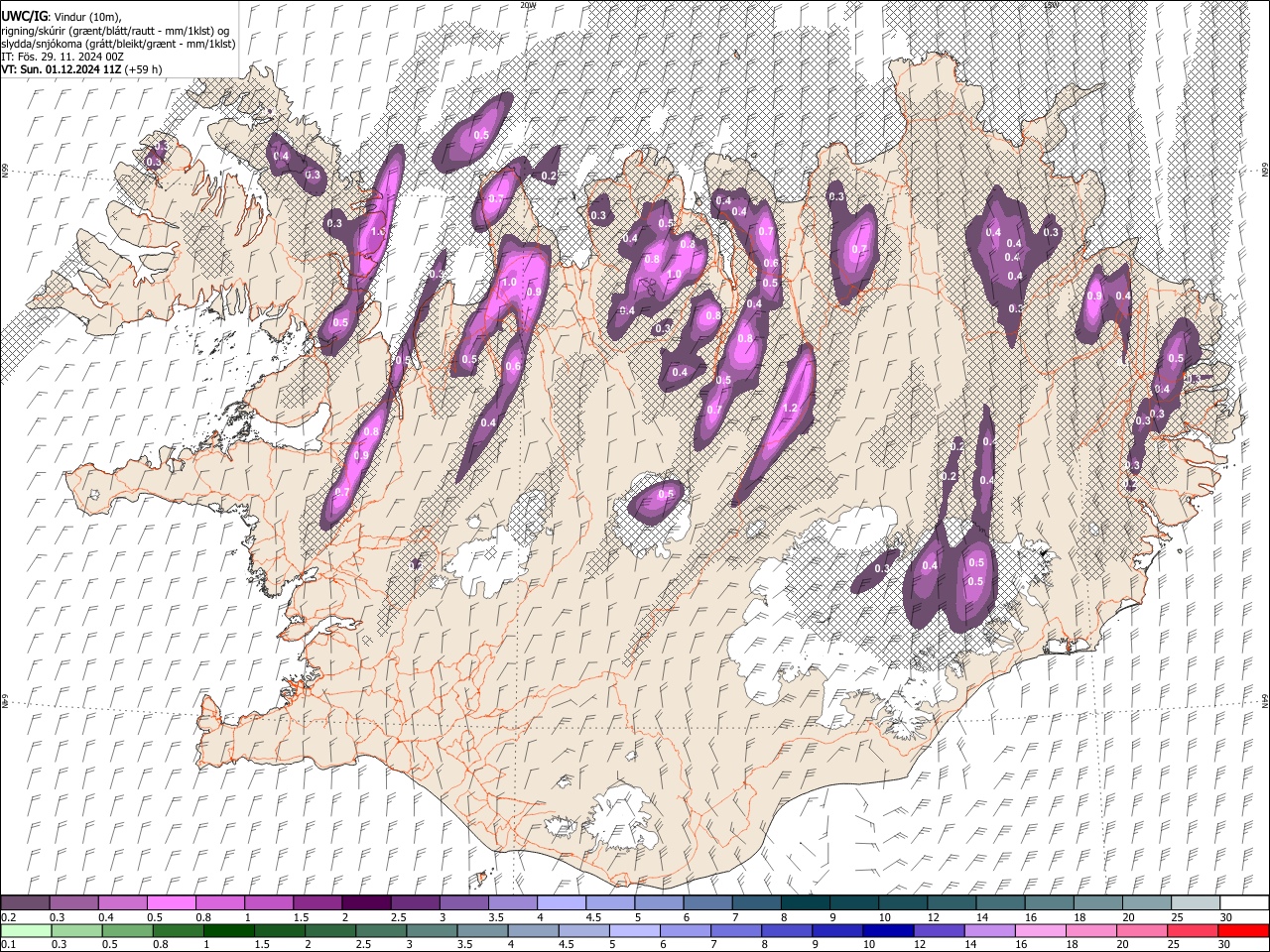Click the '0.1' label under the rain scale
This screenshot has height=952, width=1270.
(x=7, y=945)
